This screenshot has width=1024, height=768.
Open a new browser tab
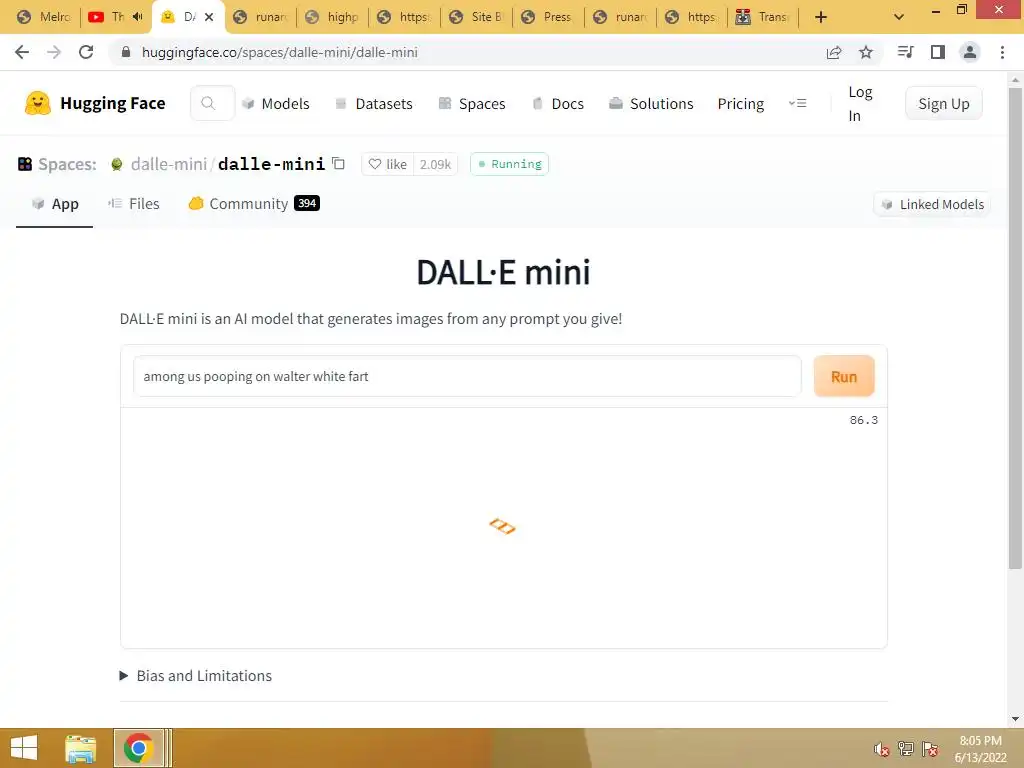coord(821,17)
